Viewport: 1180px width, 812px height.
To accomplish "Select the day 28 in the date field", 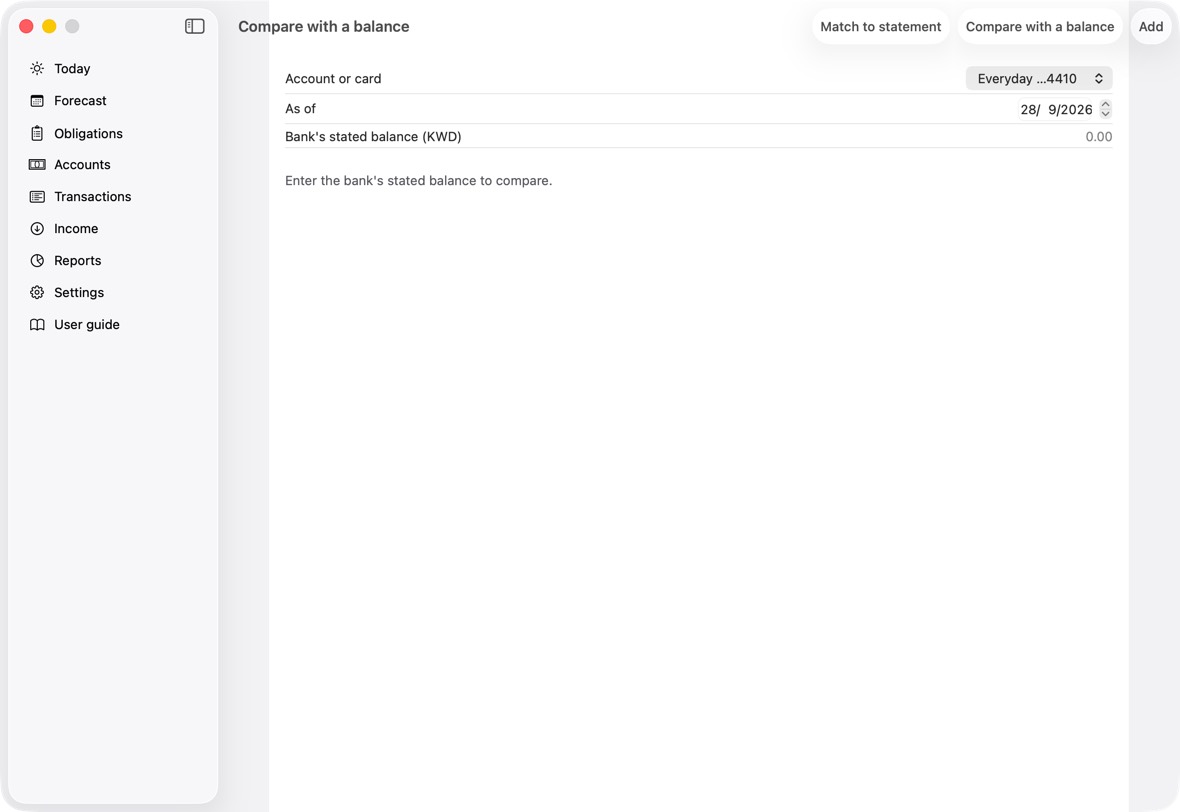I will 1029,110.
